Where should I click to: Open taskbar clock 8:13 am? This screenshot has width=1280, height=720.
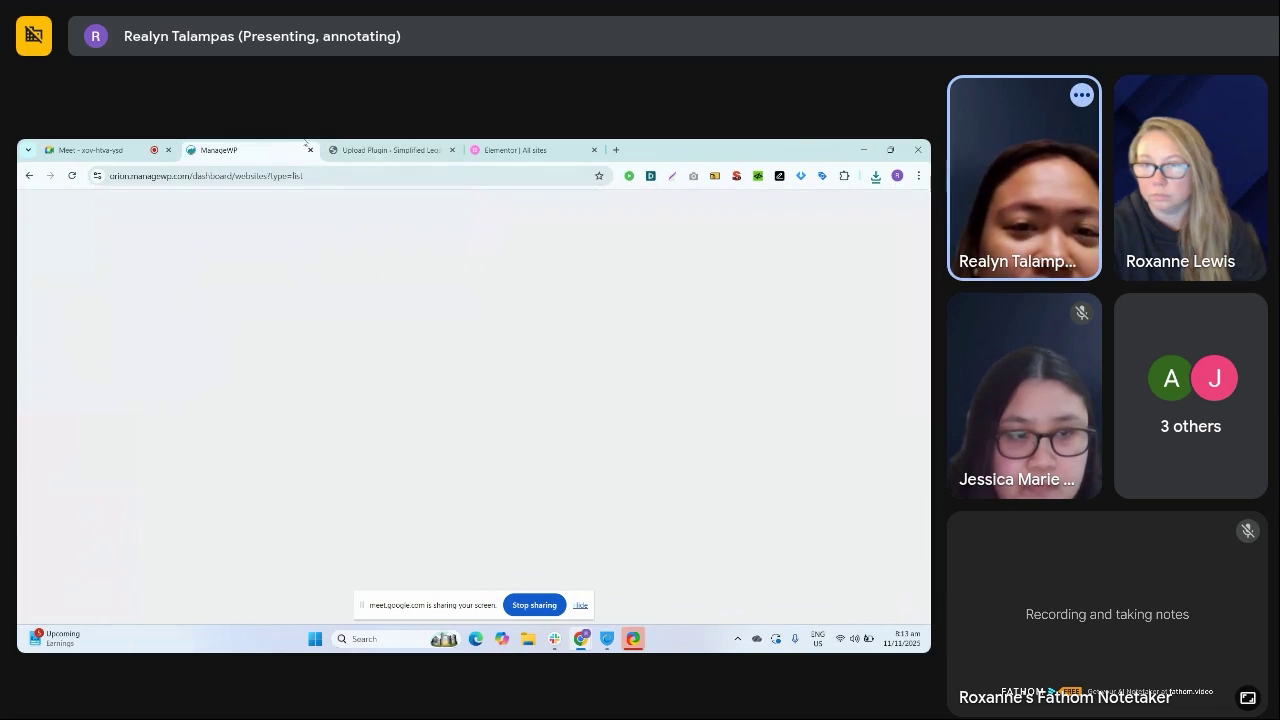point(902,639)
